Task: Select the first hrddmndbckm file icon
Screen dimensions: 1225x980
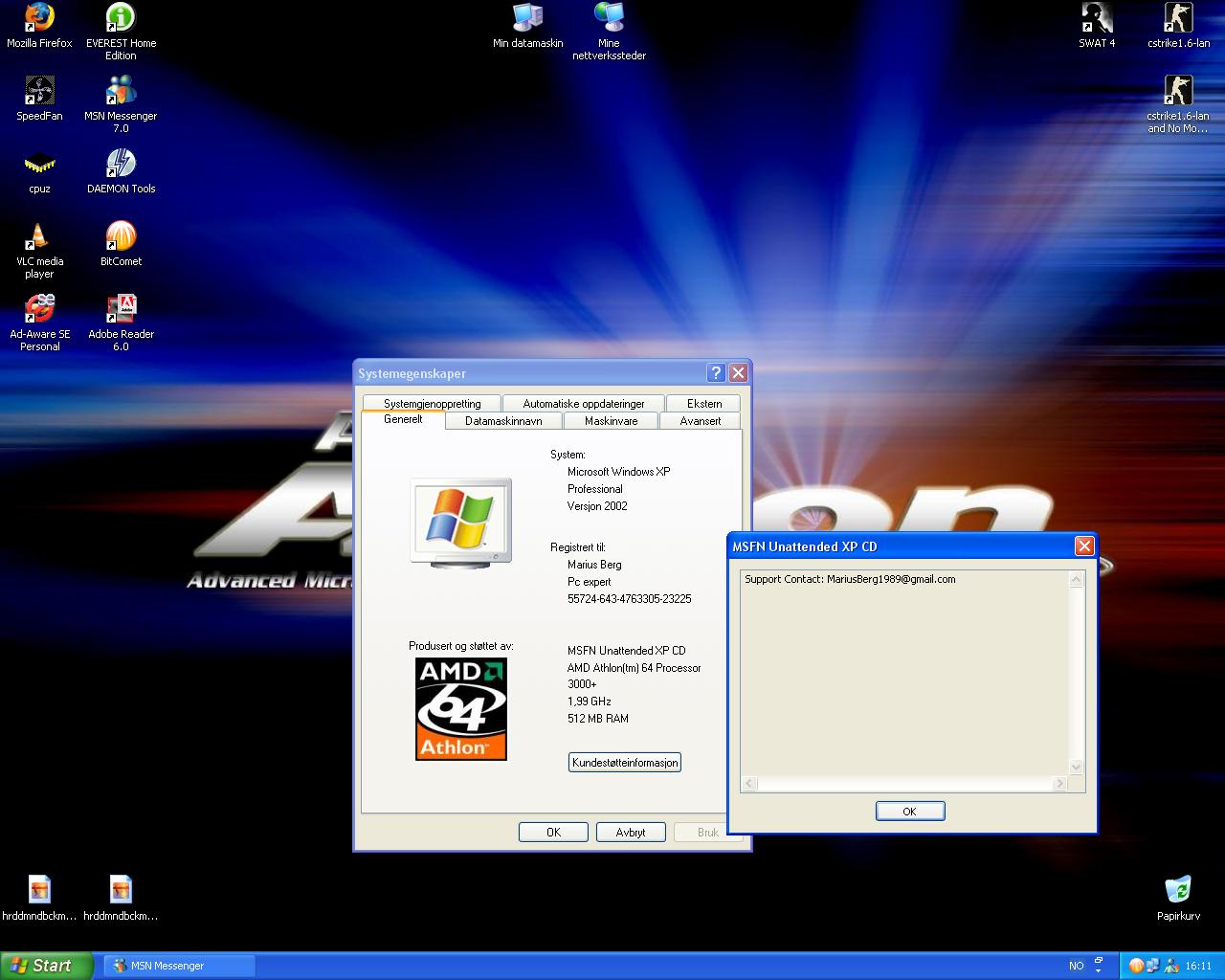Action: (x=39, y=898)
